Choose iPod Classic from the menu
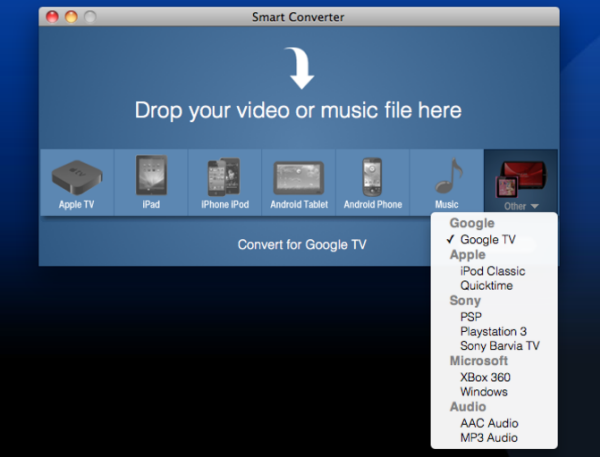Image resolution: width=600 pixels, height=457 pixels. click(x=493, y=271)
